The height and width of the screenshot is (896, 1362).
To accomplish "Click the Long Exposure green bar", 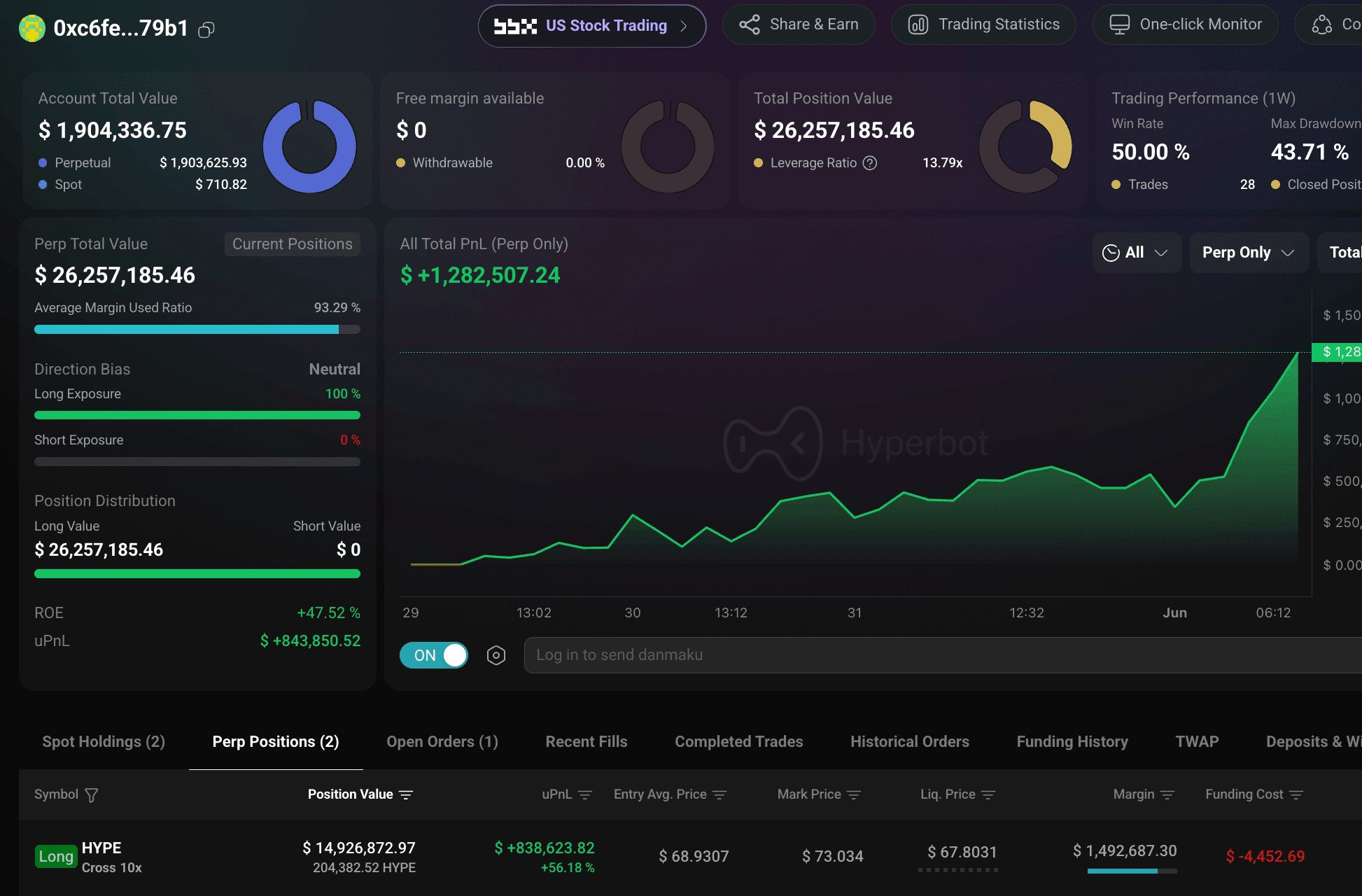I will tap(197, 416).
